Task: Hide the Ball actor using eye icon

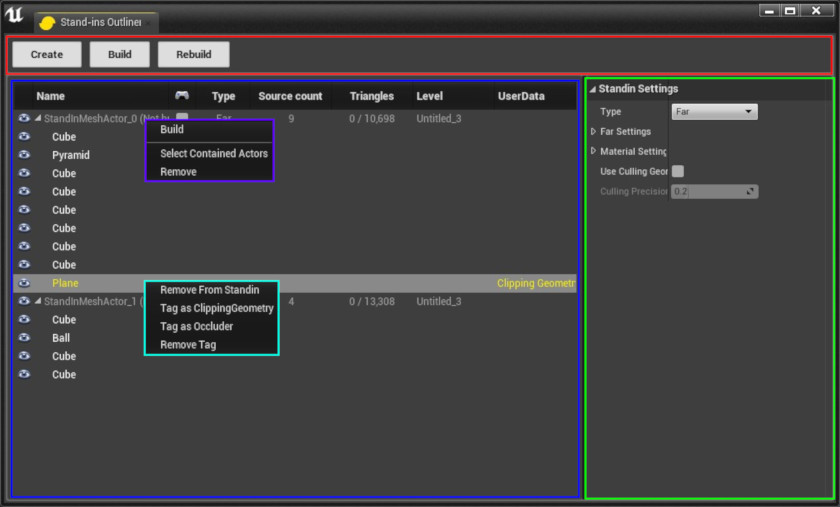Action: click(x=24, y=338)
